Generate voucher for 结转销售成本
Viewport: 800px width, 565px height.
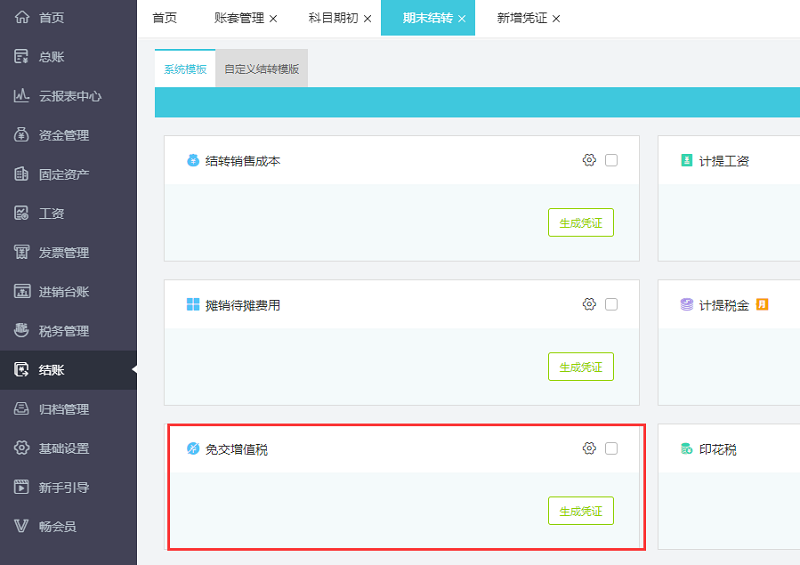(x=581, y=223)
